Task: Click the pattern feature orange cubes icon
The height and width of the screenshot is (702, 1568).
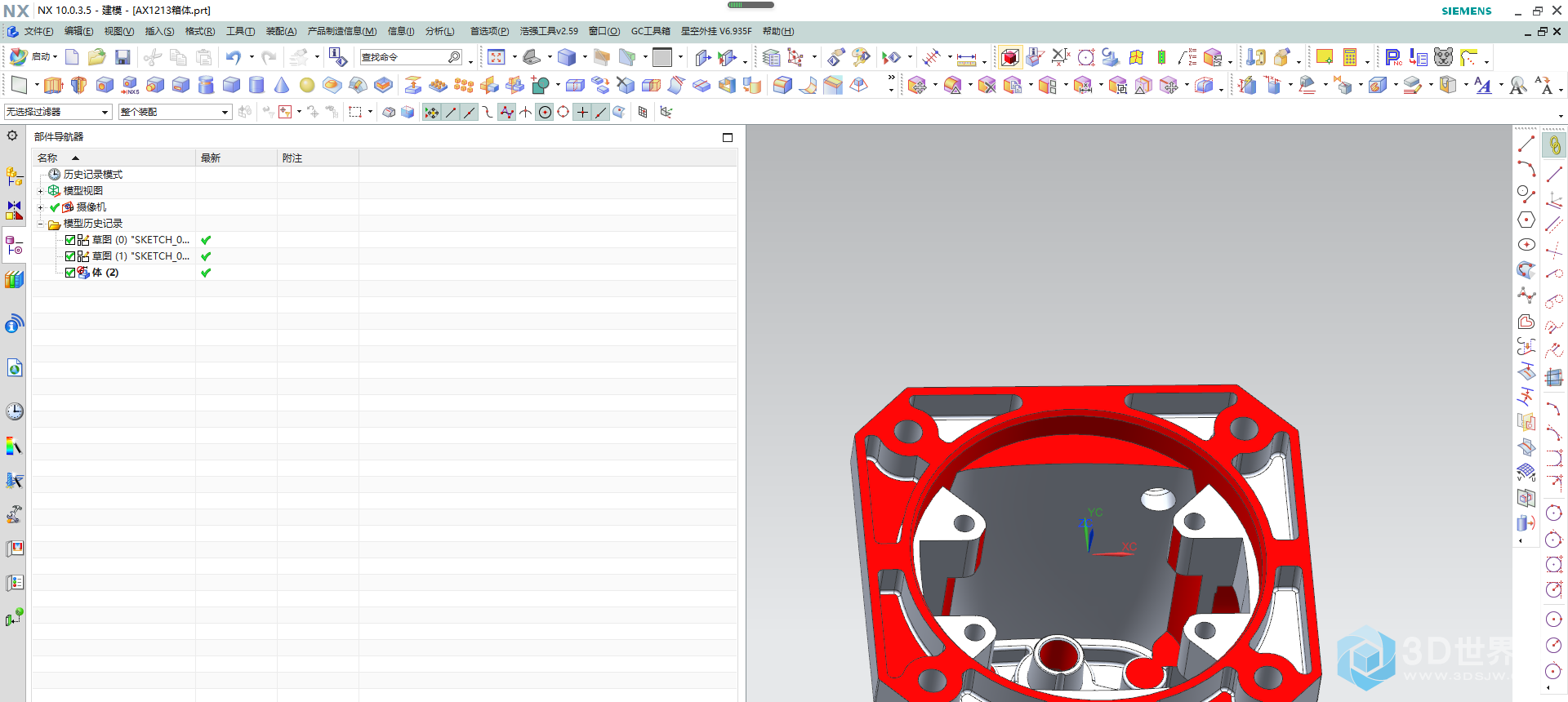Action: pos(463,85)
